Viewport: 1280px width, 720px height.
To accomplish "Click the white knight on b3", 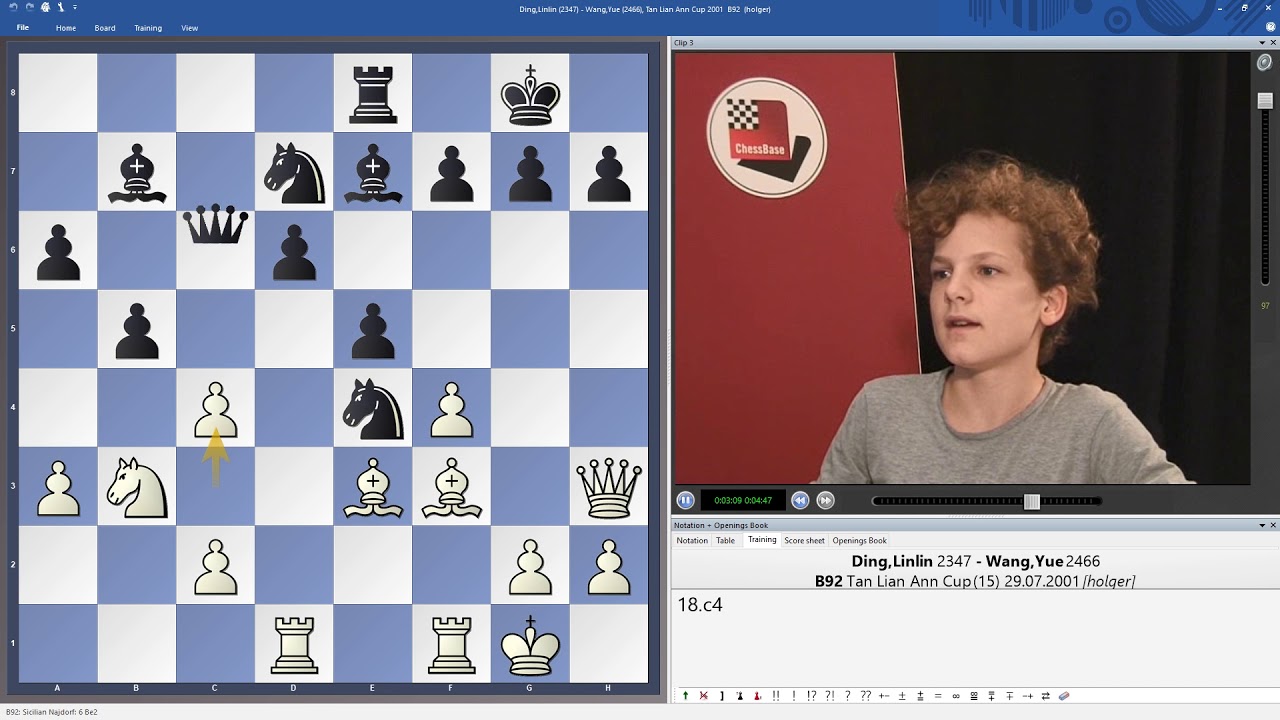I will (137, 486).
